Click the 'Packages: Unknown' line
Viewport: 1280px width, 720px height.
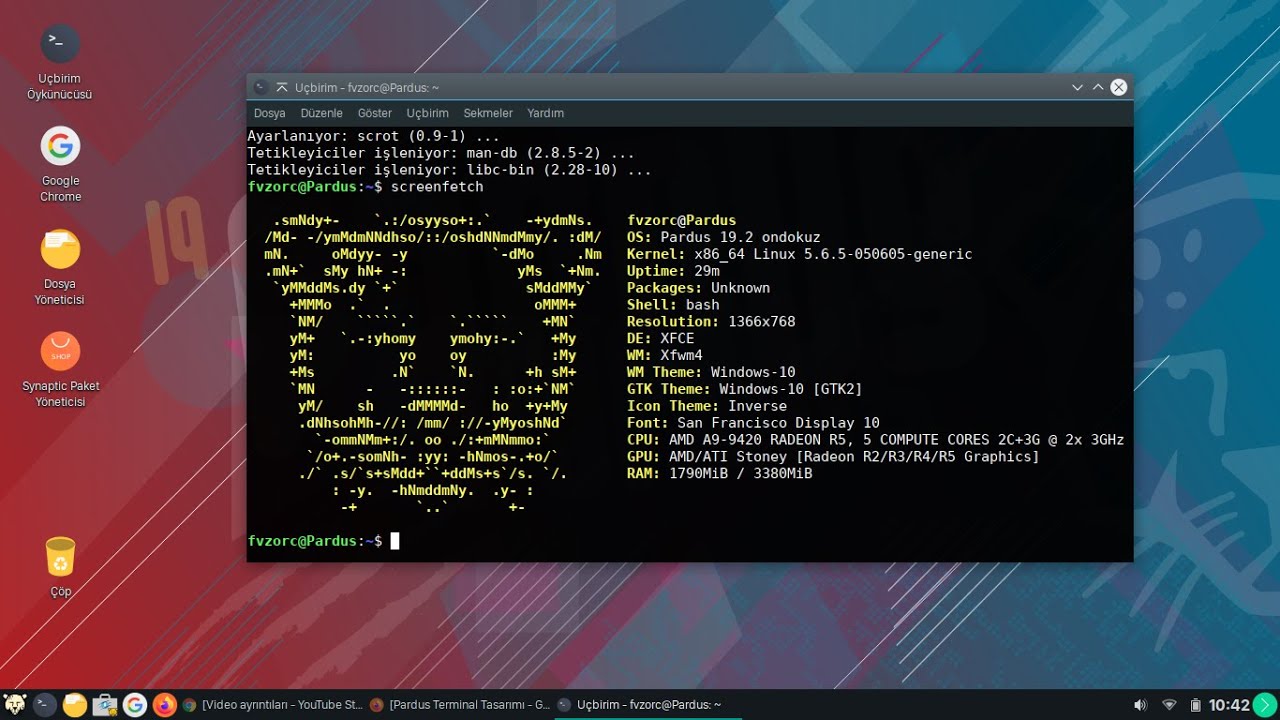[x=698, y=288]
